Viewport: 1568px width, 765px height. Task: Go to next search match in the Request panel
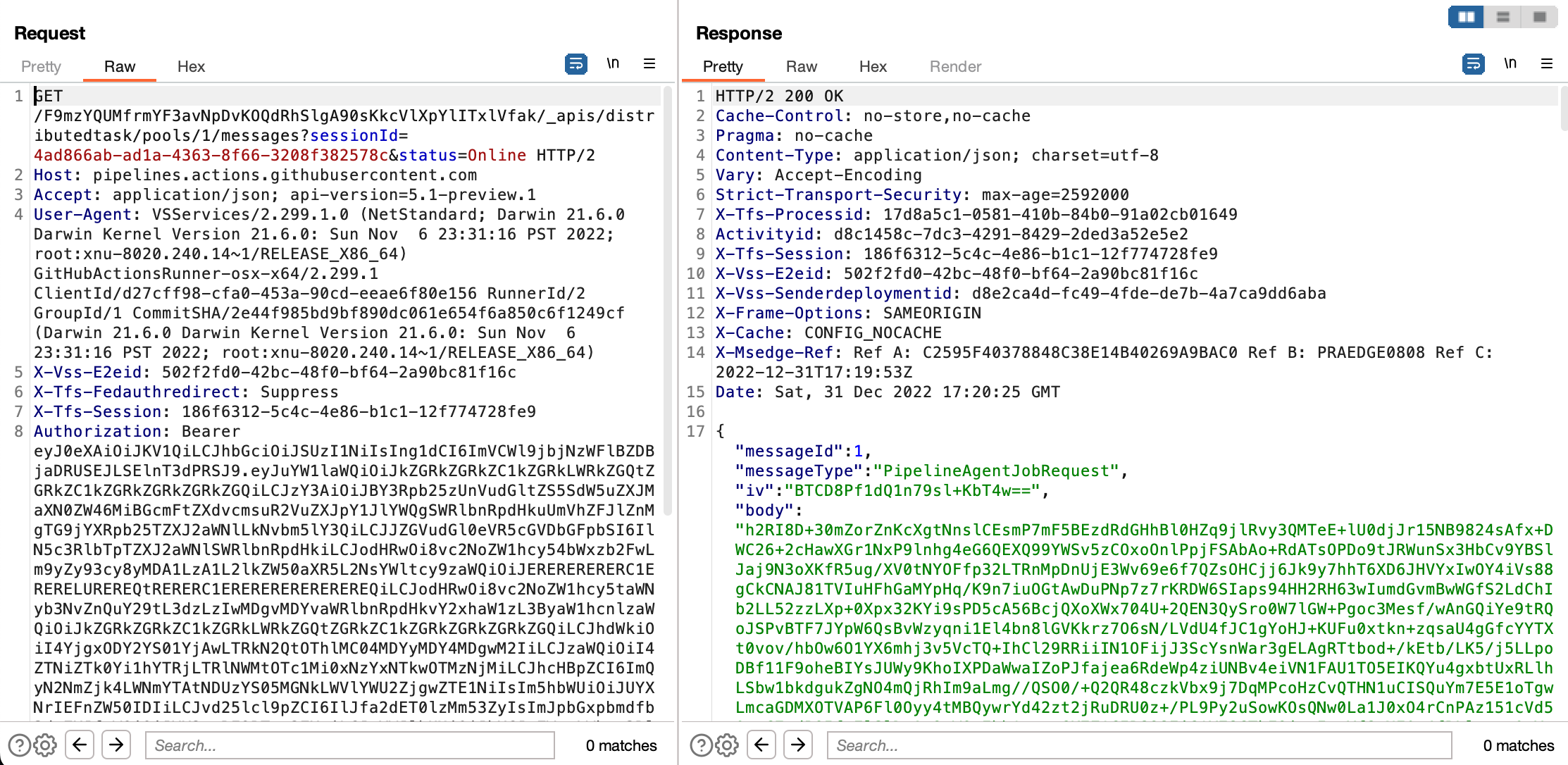point(116,745)
